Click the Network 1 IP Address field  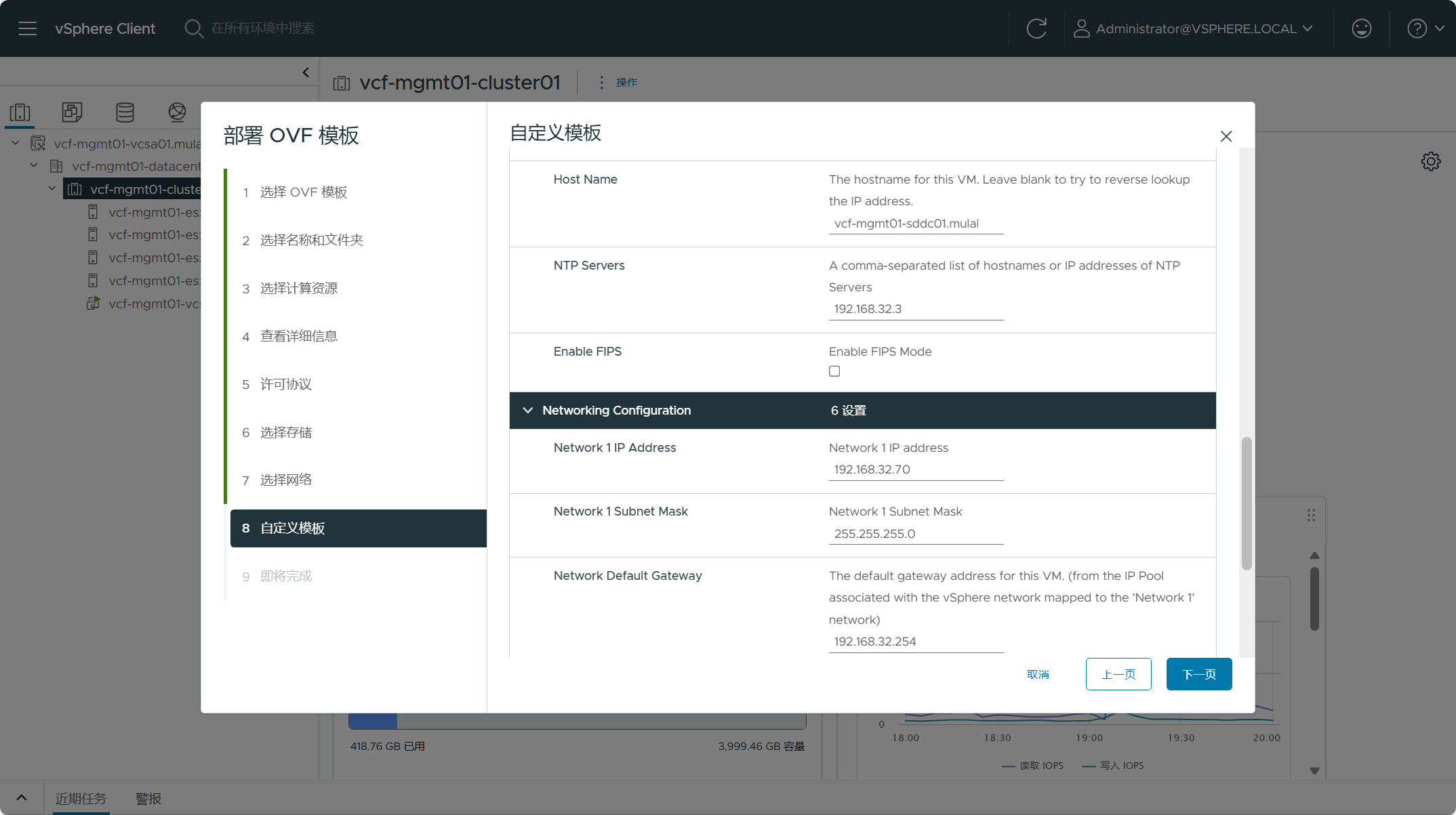coord(915,469)
